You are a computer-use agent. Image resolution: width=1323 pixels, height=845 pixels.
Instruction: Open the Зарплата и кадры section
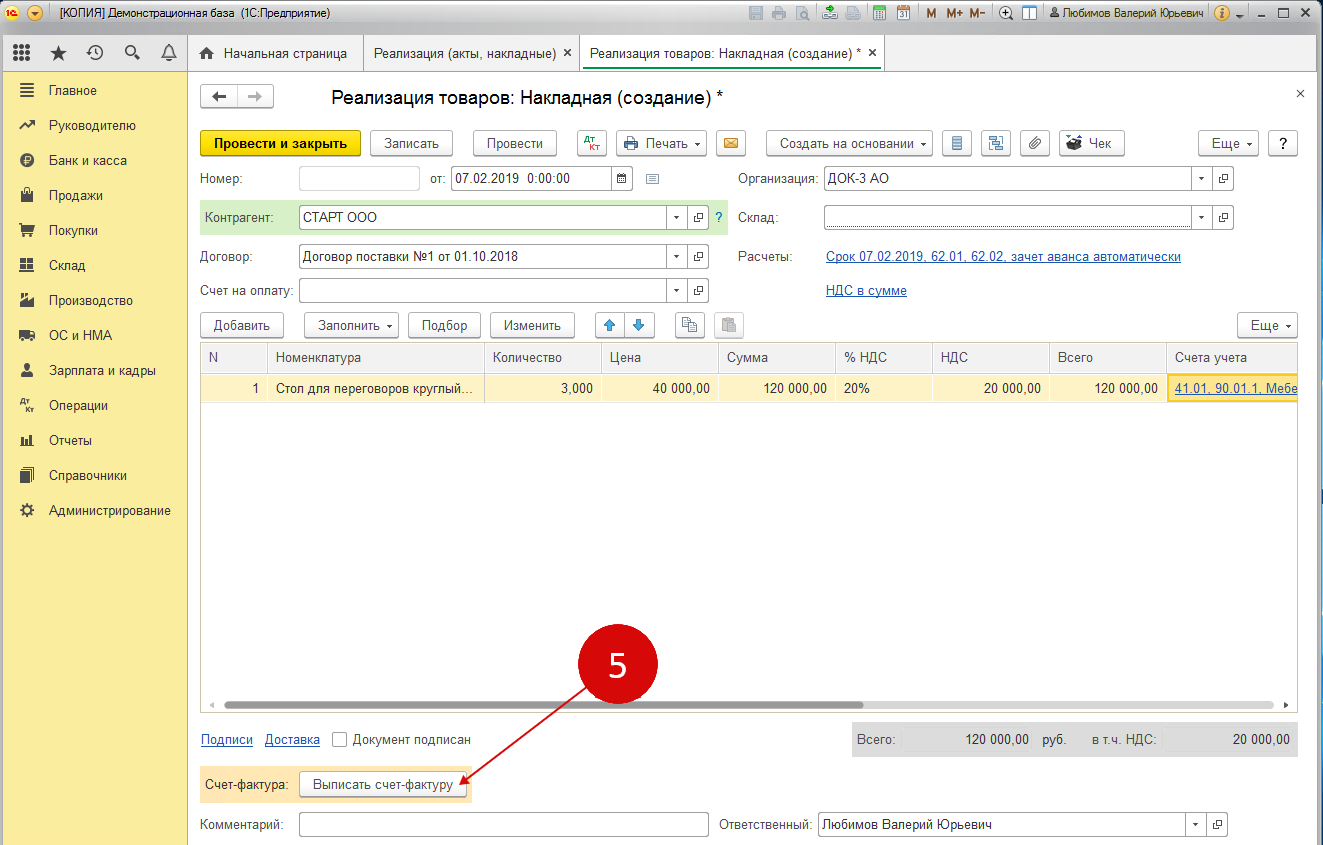pyautogui.click(x=102, y=370)
